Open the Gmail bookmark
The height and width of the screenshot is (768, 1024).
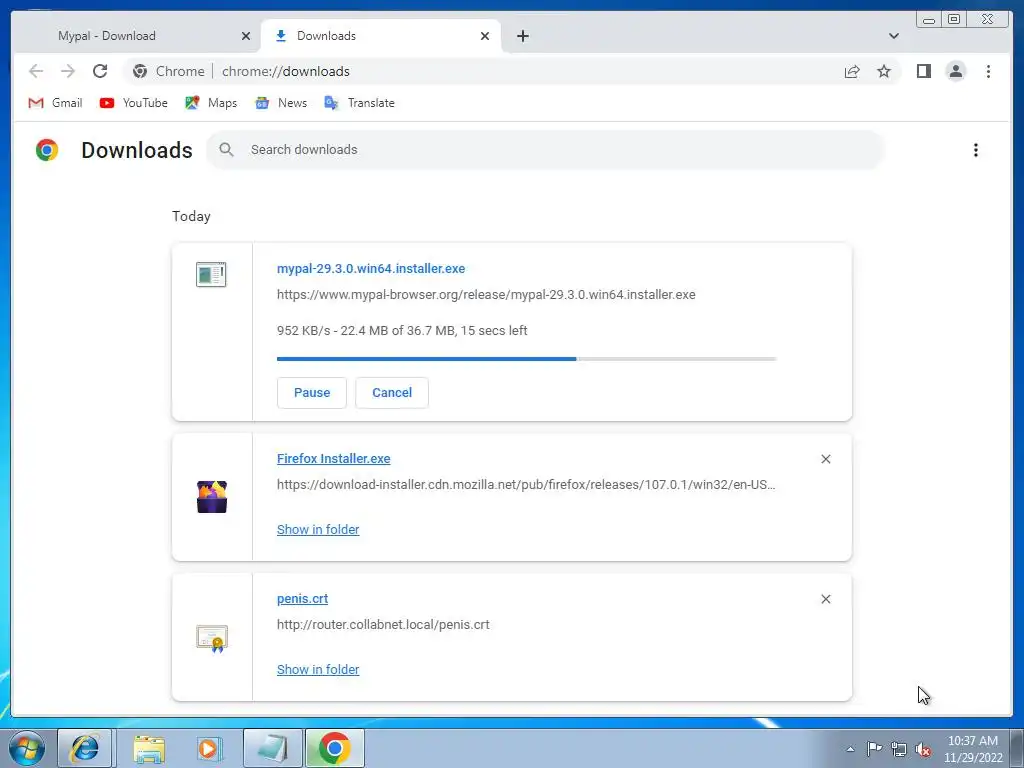pyautogui.click(x=56, y=103)
